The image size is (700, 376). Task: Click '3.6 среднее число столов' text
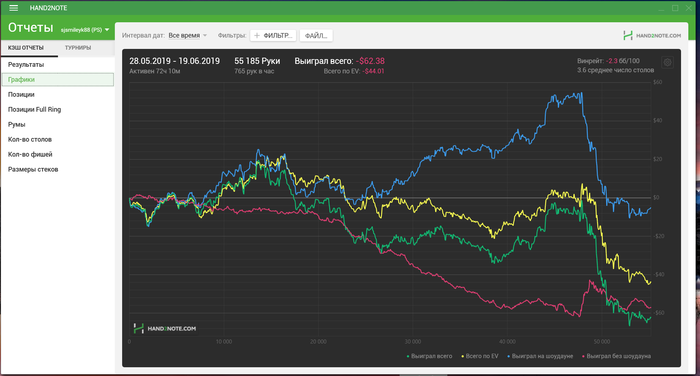point(615,70)
